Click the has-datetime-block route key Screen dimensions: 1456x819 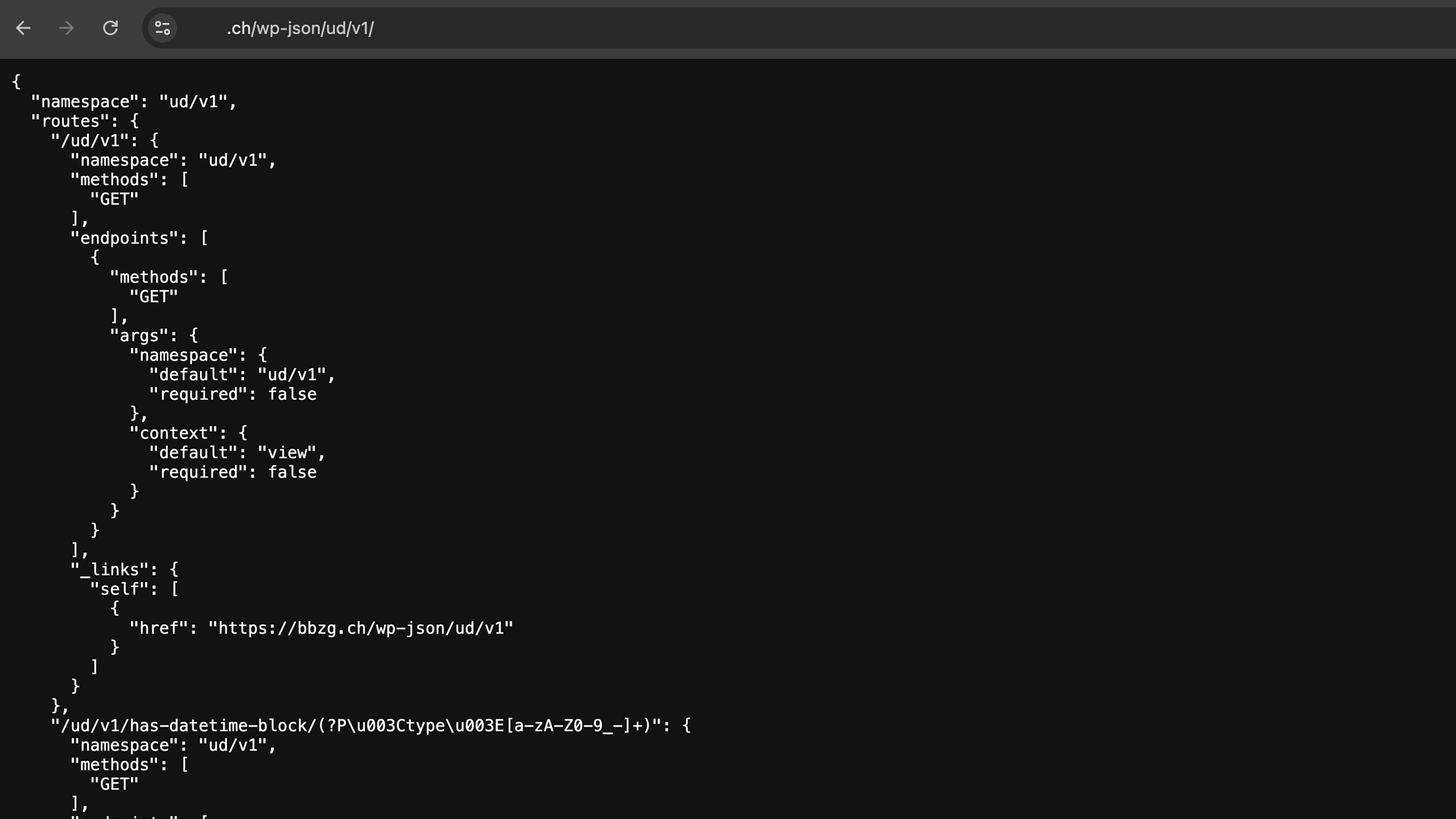pos(358,726)
